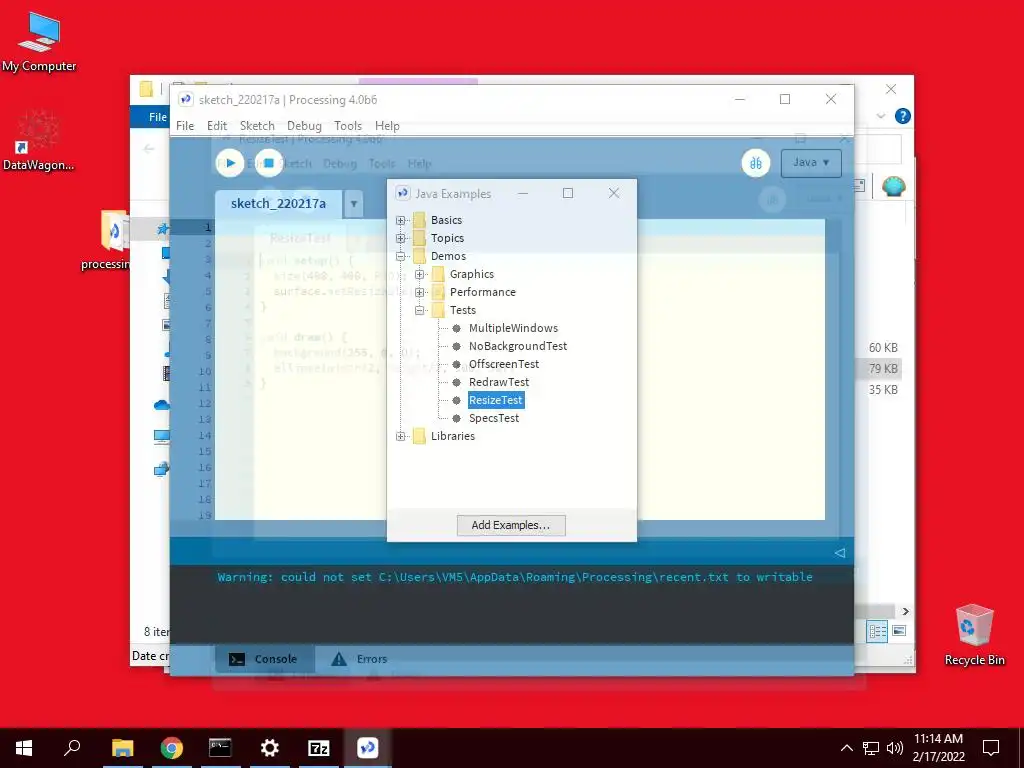Select the NoBackgroundTest example
The height and width of the screenshot is (768, 1024).
(518, 346)
